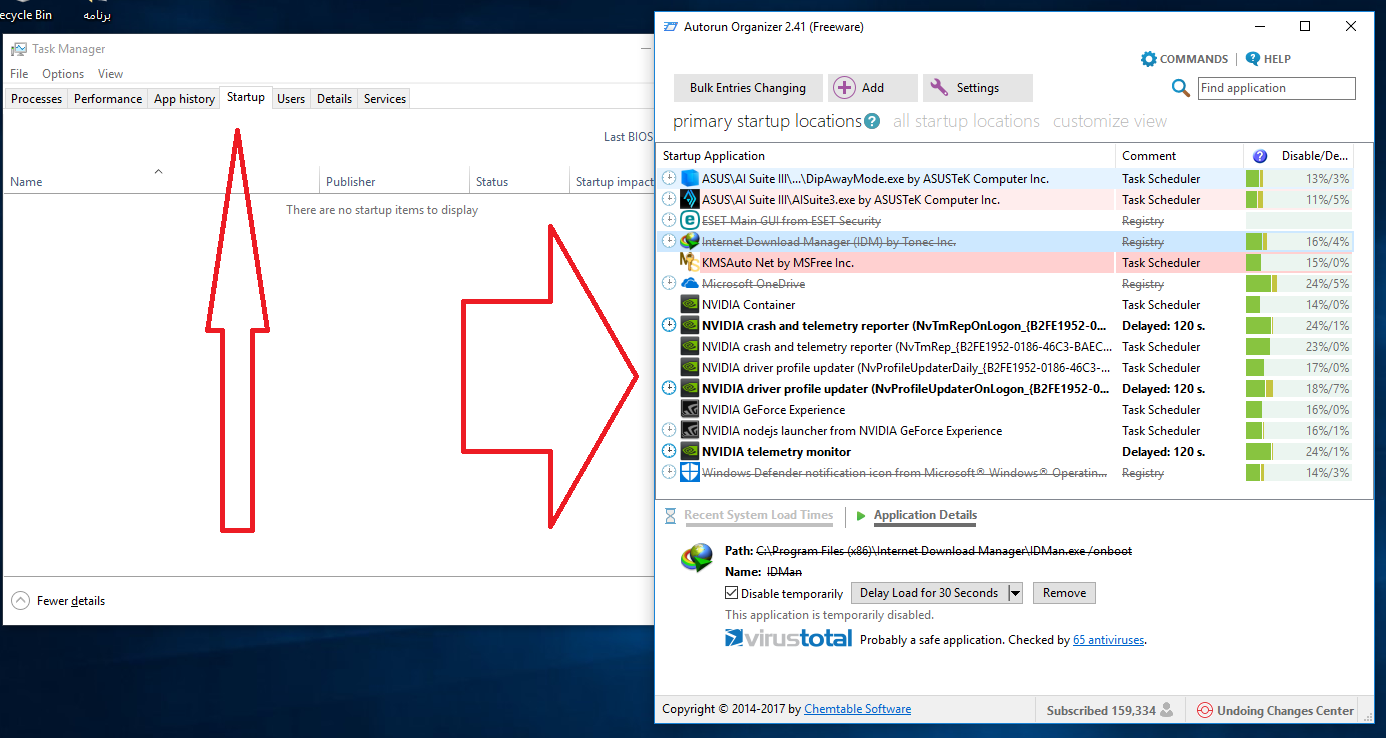Image resolution: width=1386 pixels, height=738 pixels.
Task: Click the VirusTotal logo
Action: pos(789,638)
